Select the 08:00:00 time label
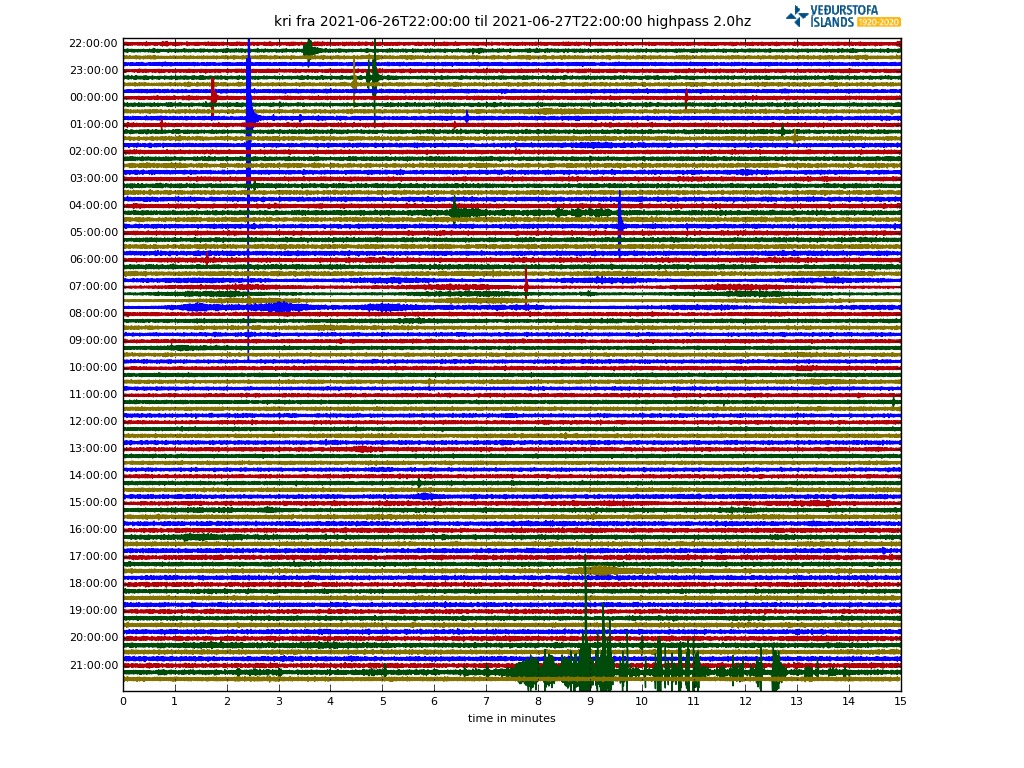Viewport: 1024px width, 768px height. pyautogui.click(x=93, y=313)
